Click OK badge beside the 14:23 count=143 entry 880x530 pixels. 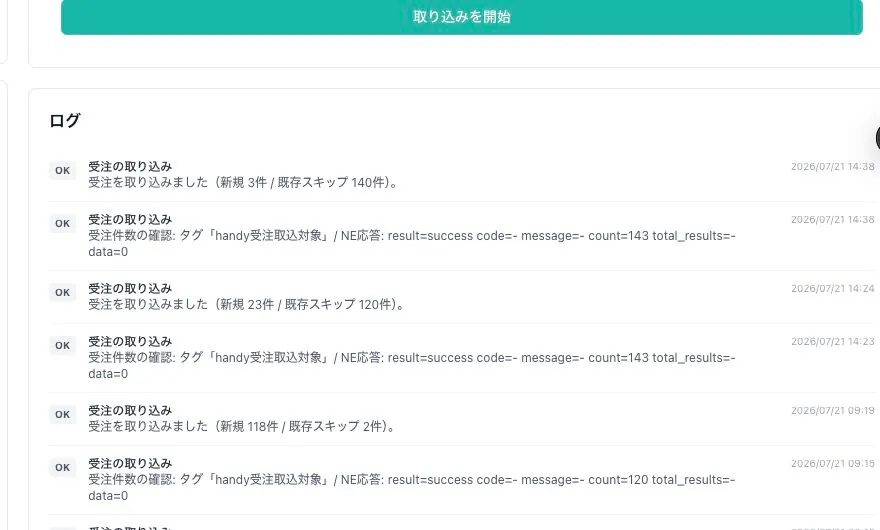click(62, 346)
